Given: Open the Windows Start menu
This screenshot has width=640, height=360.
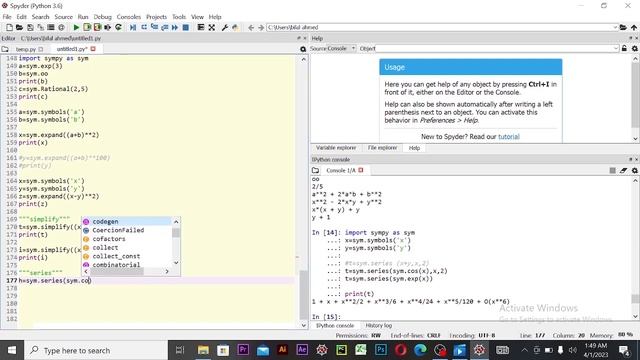Looking at the screenshot, I should (x=12, y=350).
